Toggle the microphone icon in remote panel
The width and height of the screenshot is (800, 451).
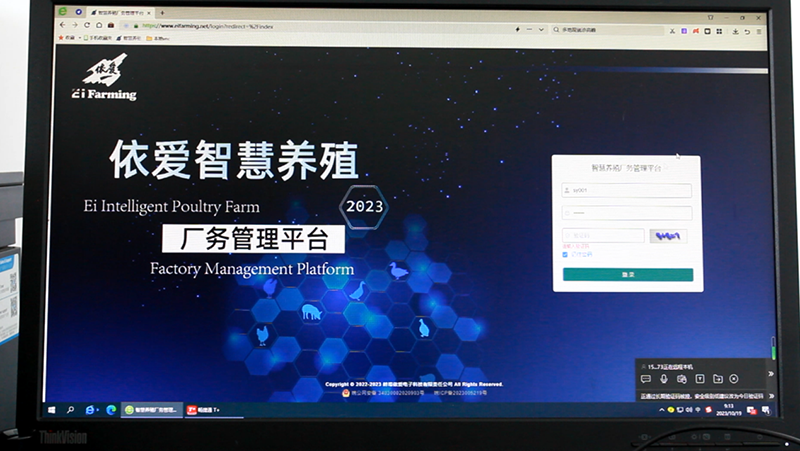664,379
